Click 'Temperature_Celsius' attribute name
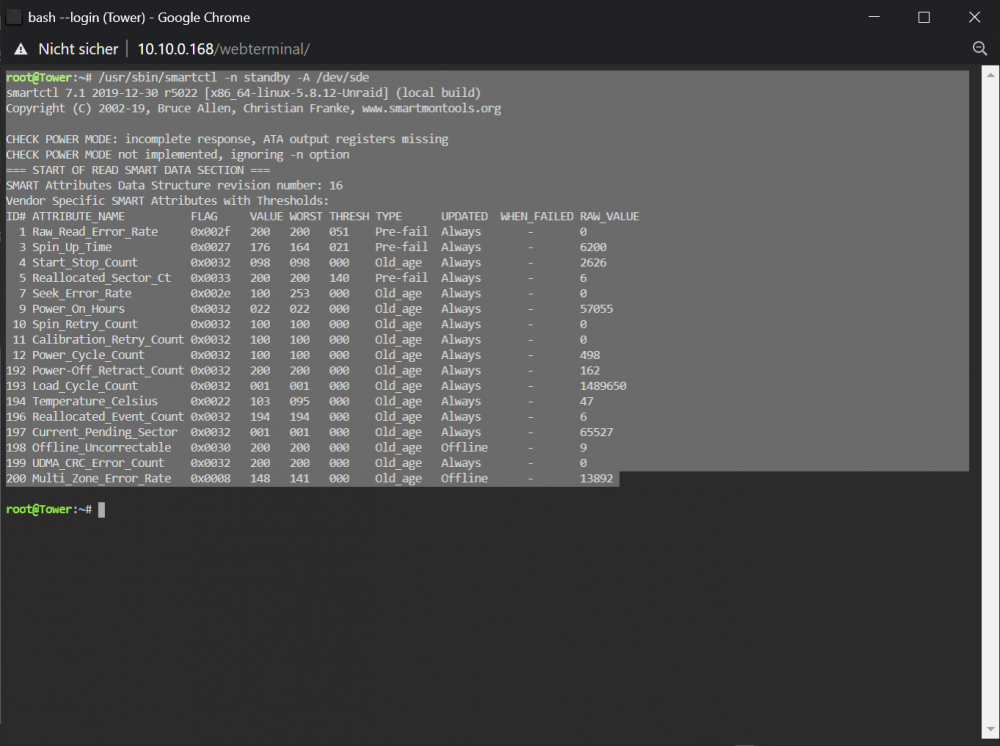The height and width of the screenshot is (746, 1000). 95,401
